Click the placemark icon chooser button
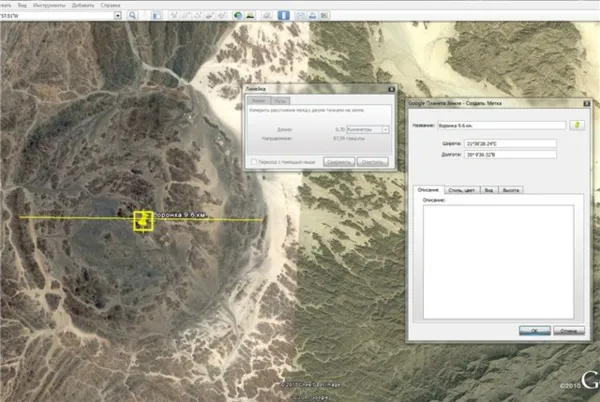Image resolution: width=600 pixels, height=402 pixels. 577,124
